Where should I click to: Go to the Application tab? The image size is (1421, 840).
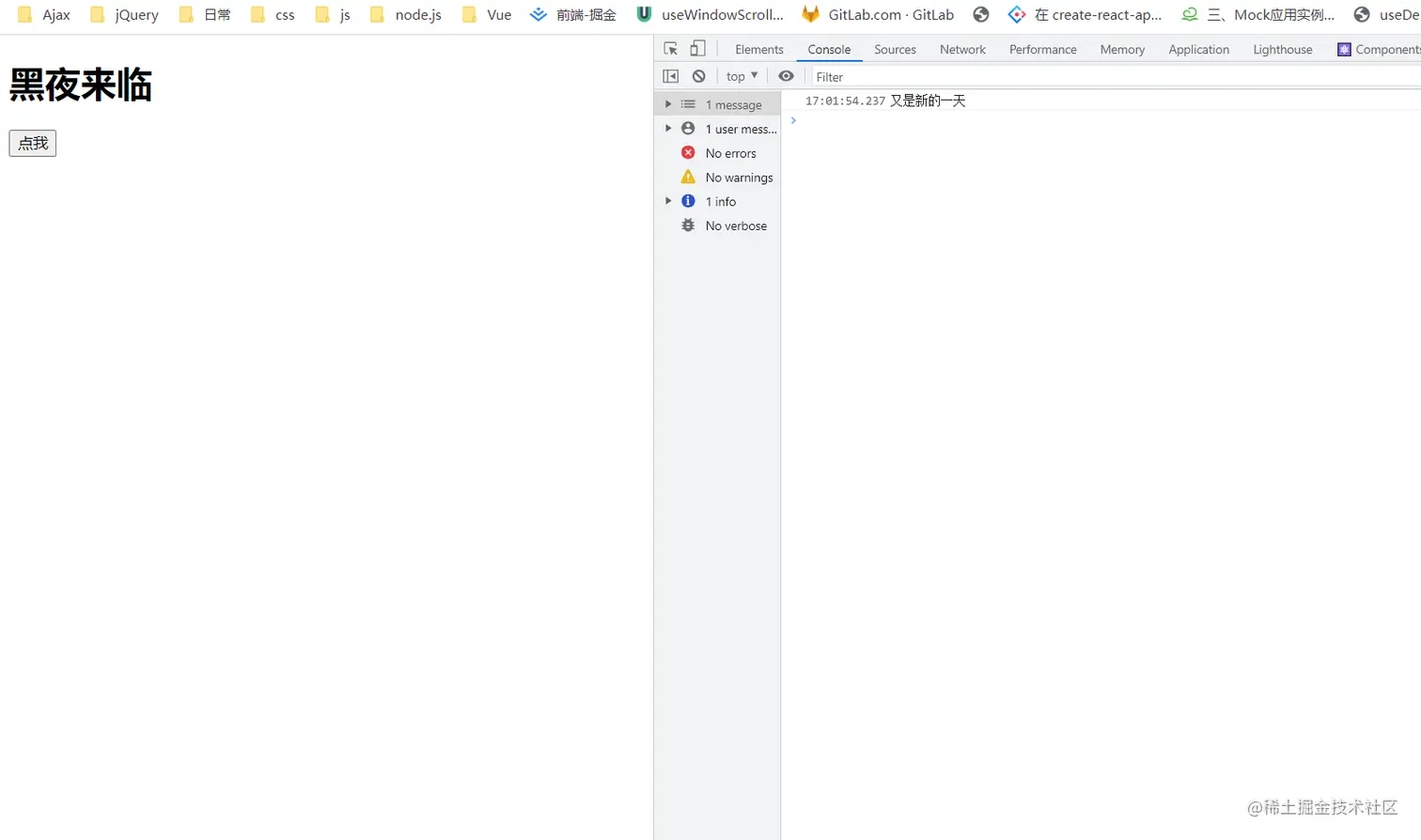(x=1198, y=50)
